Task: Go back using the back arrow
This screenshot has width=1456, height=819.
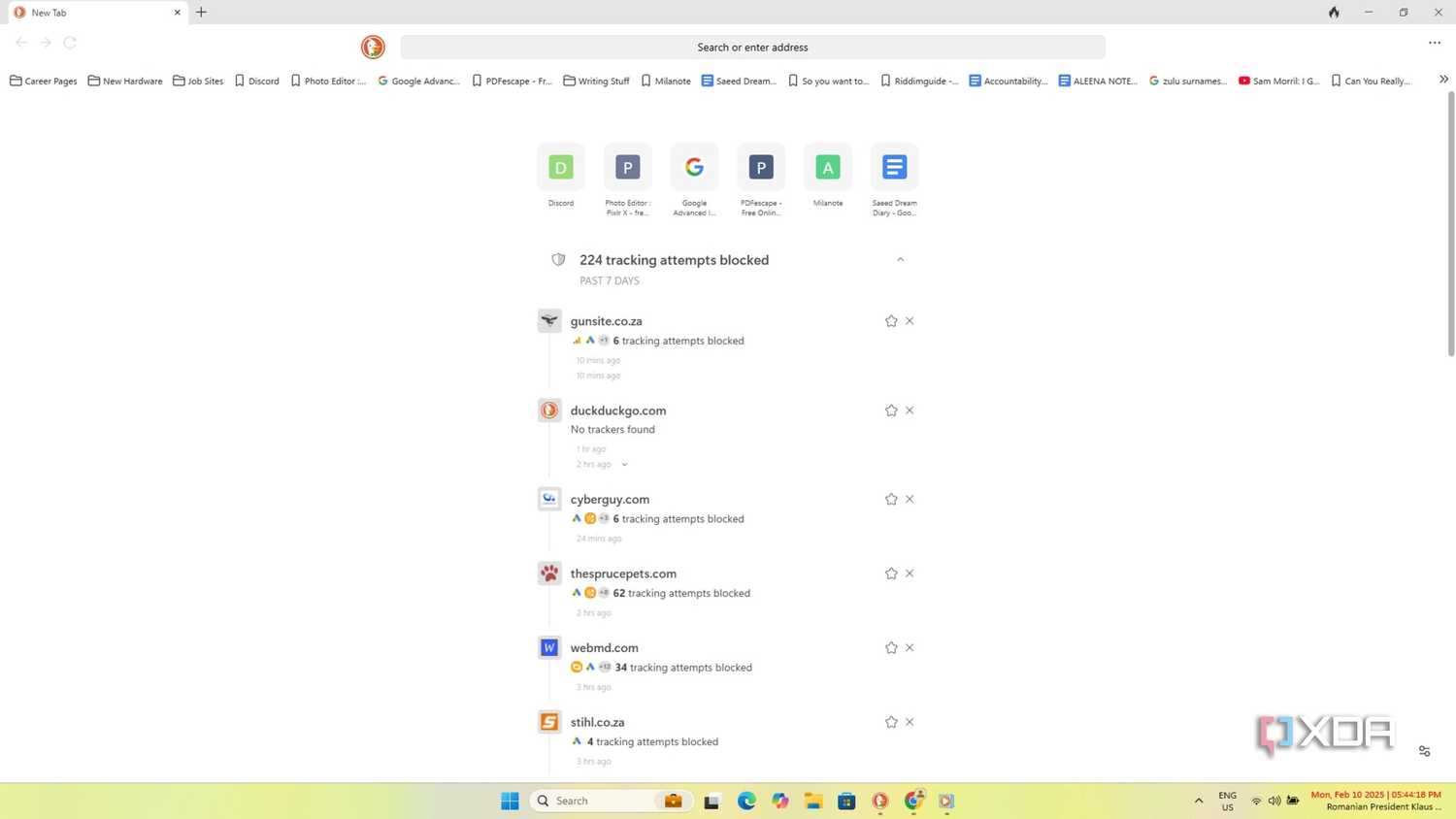Action: pyautogui.click(x=21, y=43)
